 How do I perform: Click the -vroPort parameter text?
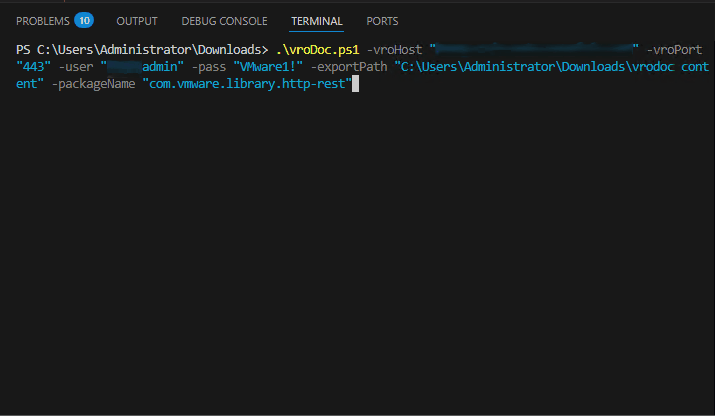tap(674, 49)
